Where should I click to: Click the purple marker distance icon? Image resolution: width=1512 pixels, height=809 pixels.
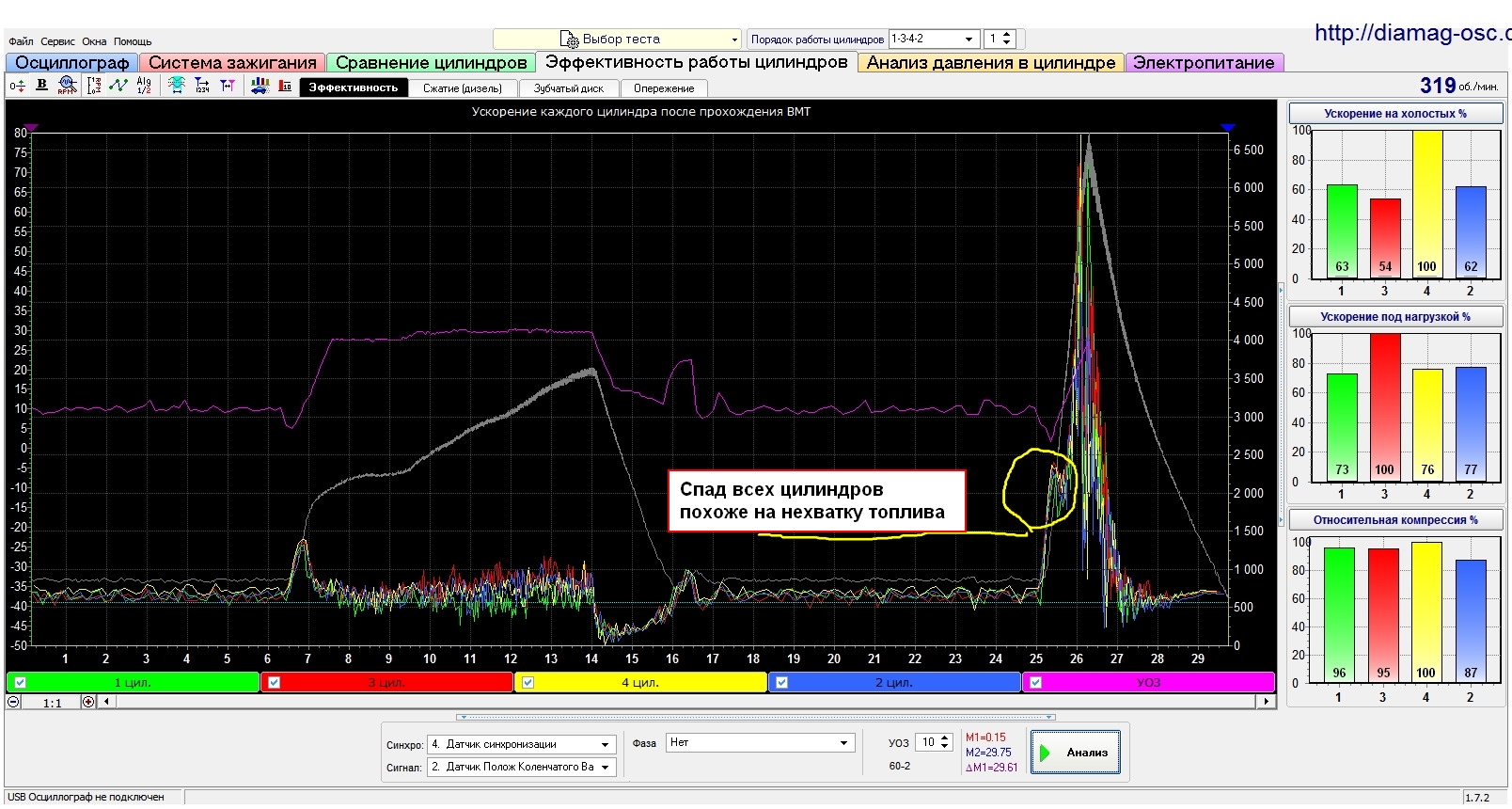(x=227, y=86)
